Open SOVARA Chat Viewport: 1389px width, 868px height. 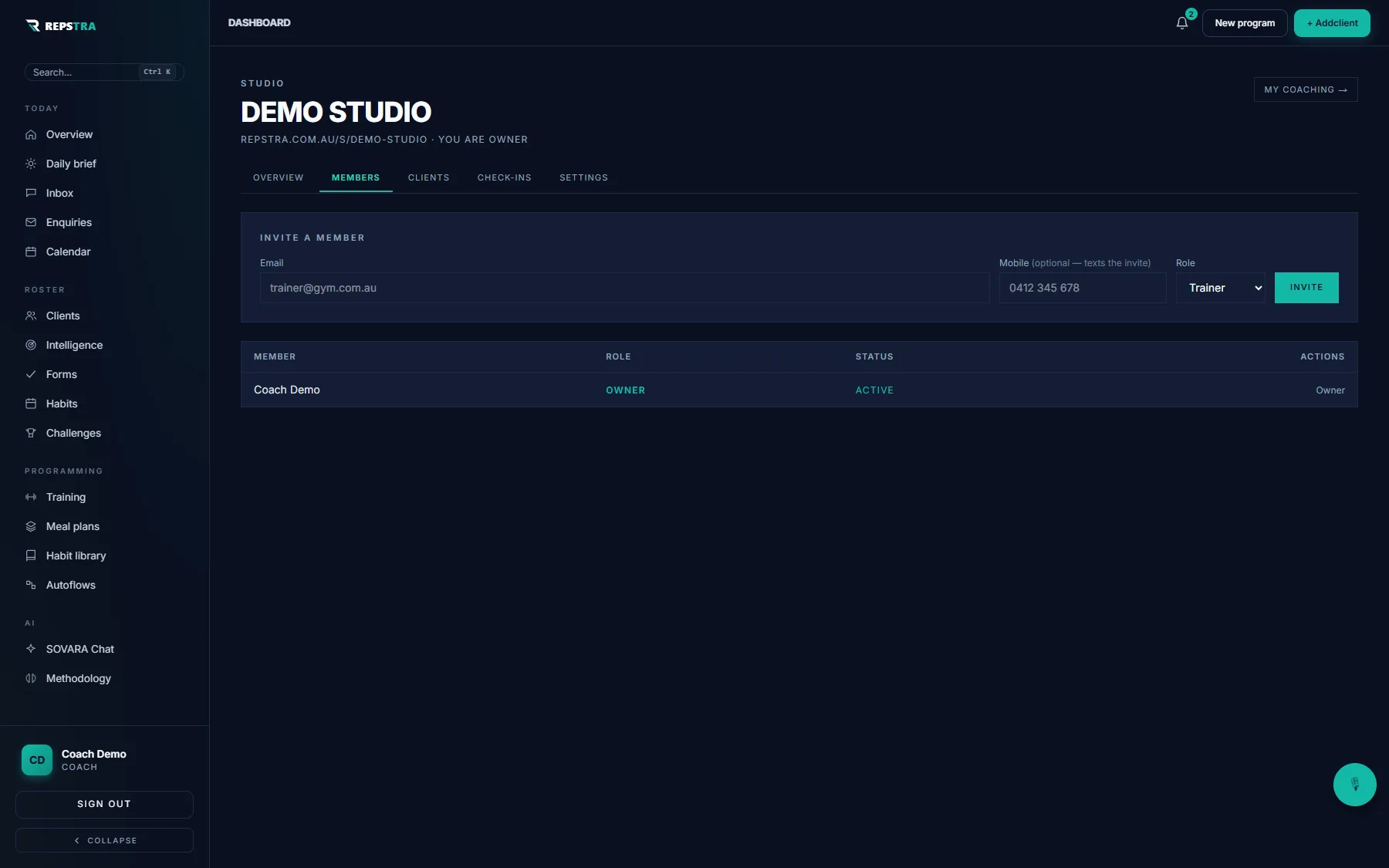pos(80,649)
